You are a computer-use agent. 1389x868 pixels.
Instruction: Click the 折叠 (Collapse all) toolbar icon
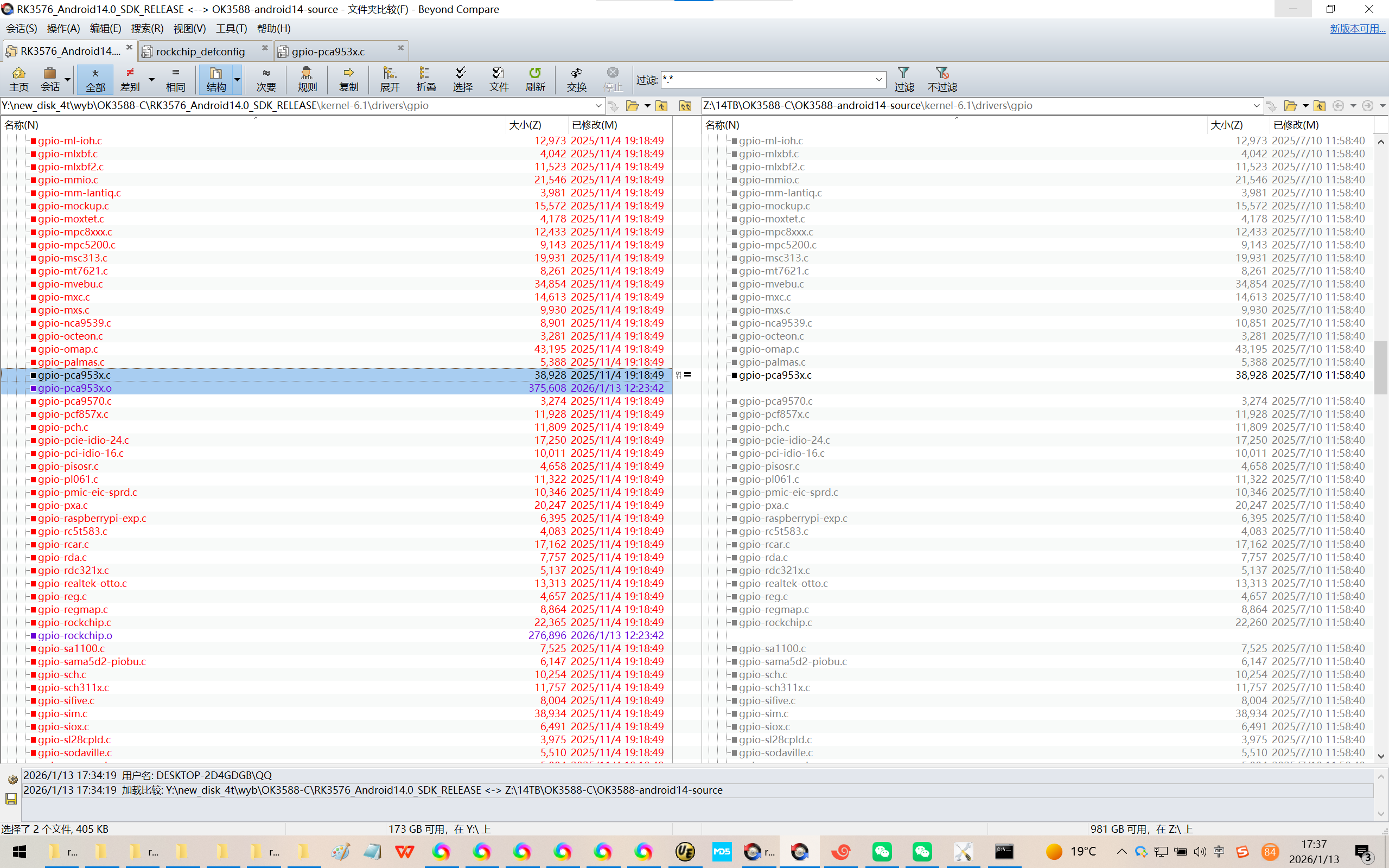425,79
